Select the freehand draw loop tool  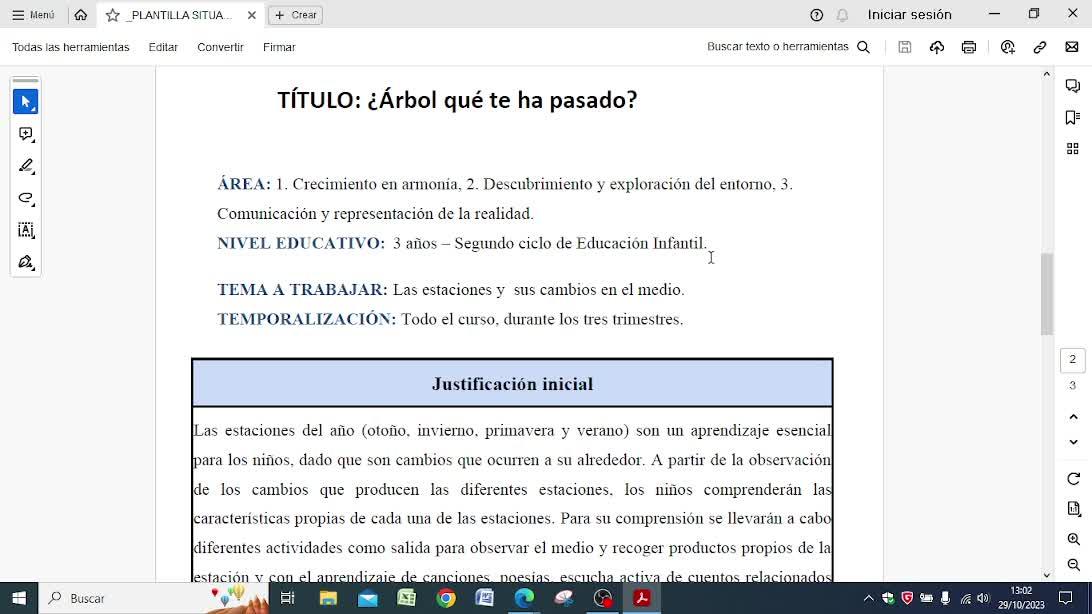coord(26,198)
